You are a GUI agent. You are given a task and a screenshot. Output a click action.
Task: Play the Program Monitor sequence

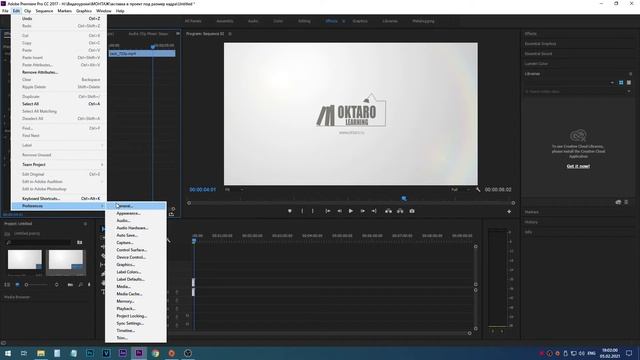351,211
